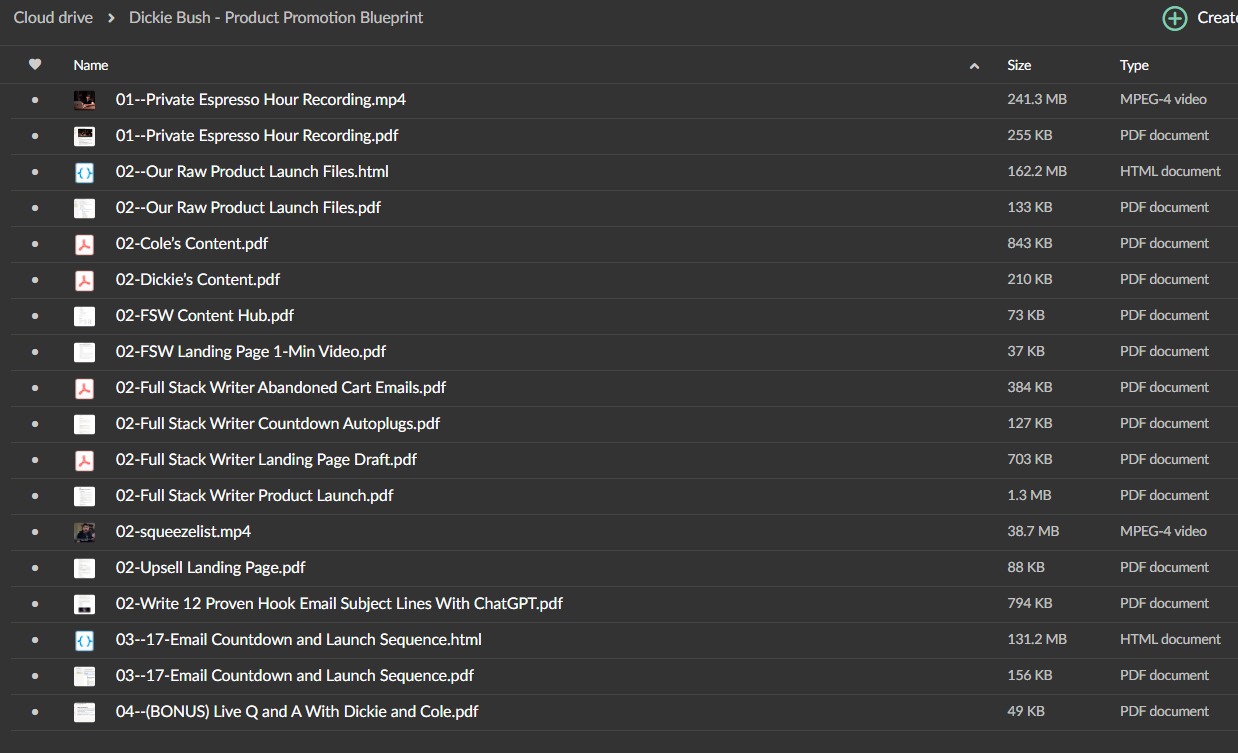Select the Dickie Bush Product Promotion Blueprint breadcrumb

click(x=276, y=18)
